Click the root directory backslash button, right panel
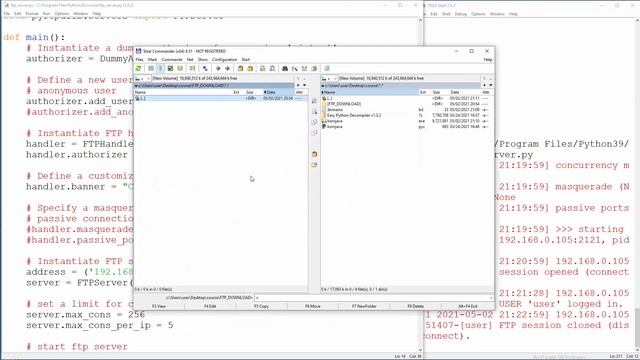Viewport: 640px width, 360px height. point(484,78)
